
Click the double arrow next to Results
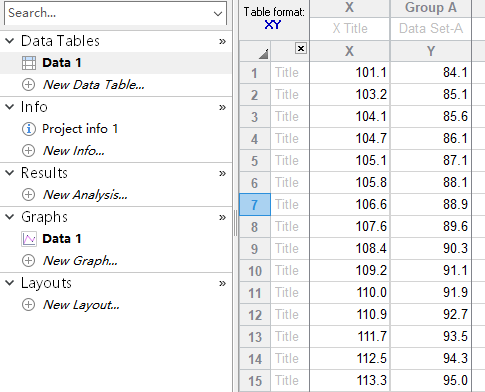222,173
